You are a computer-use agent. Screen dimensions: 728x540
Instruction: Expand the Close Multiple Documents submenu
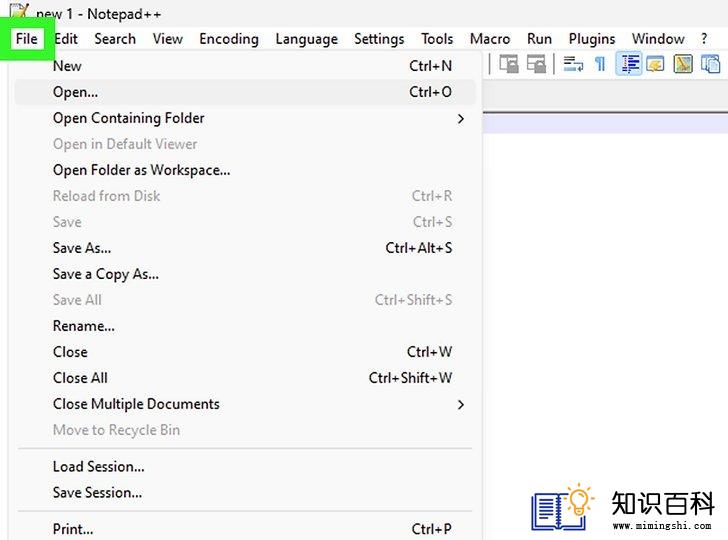coord(245,404)
